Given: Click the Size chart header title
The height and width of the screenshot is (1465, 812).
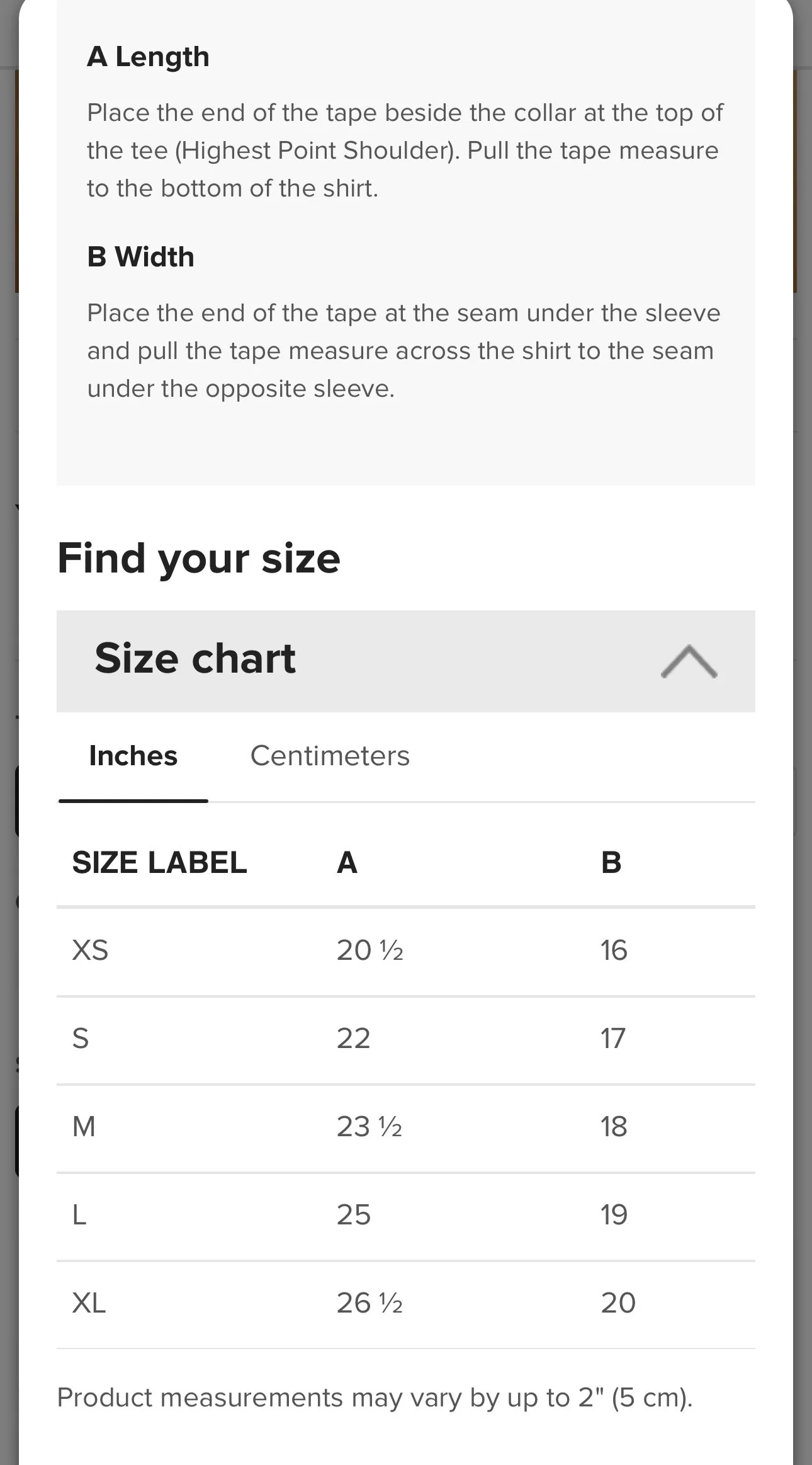Looking at the screenshot, I should click(195, 659).
